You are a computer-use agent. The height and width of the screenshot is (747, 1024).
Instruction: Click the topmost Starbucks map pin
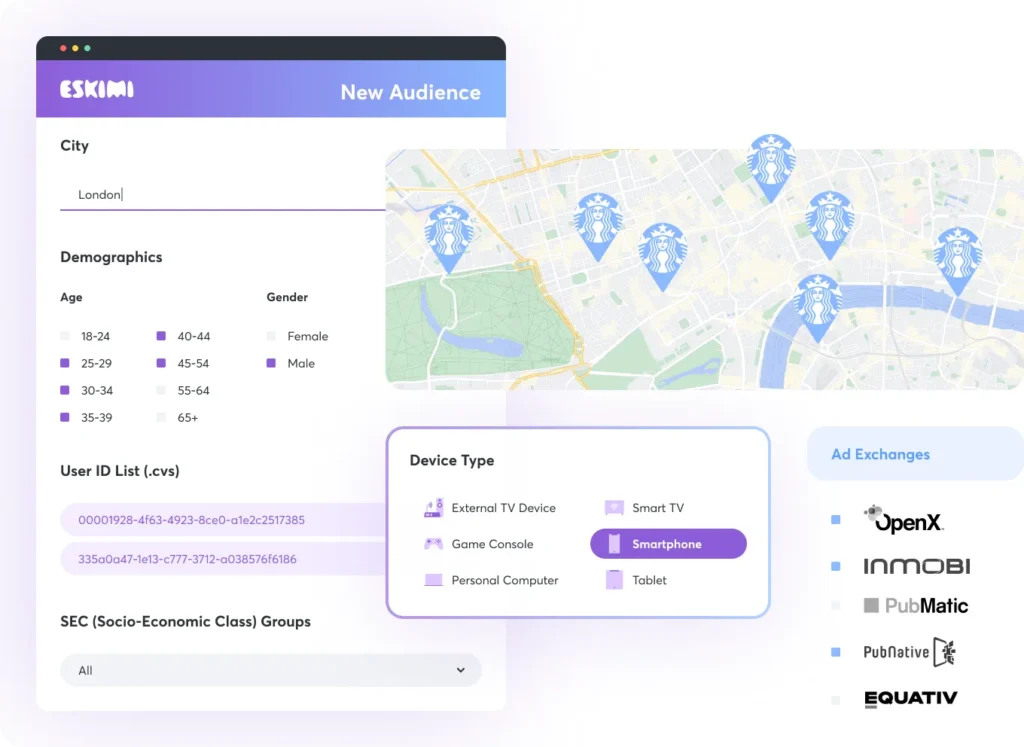coord(771,167)
